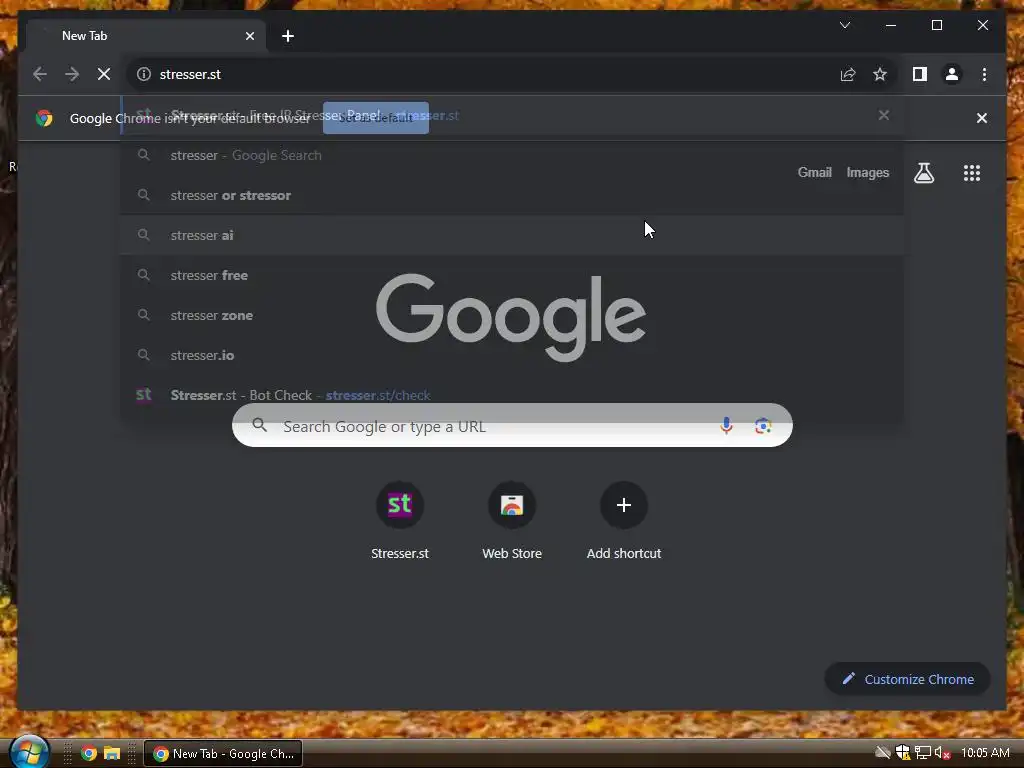
Task: Dismiss the default browser infobar
Action: [x=982, y=118]
